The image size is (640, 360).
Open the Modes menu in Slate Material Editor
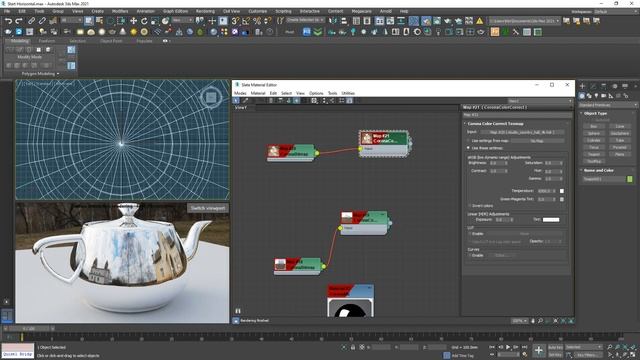[240, 93]
